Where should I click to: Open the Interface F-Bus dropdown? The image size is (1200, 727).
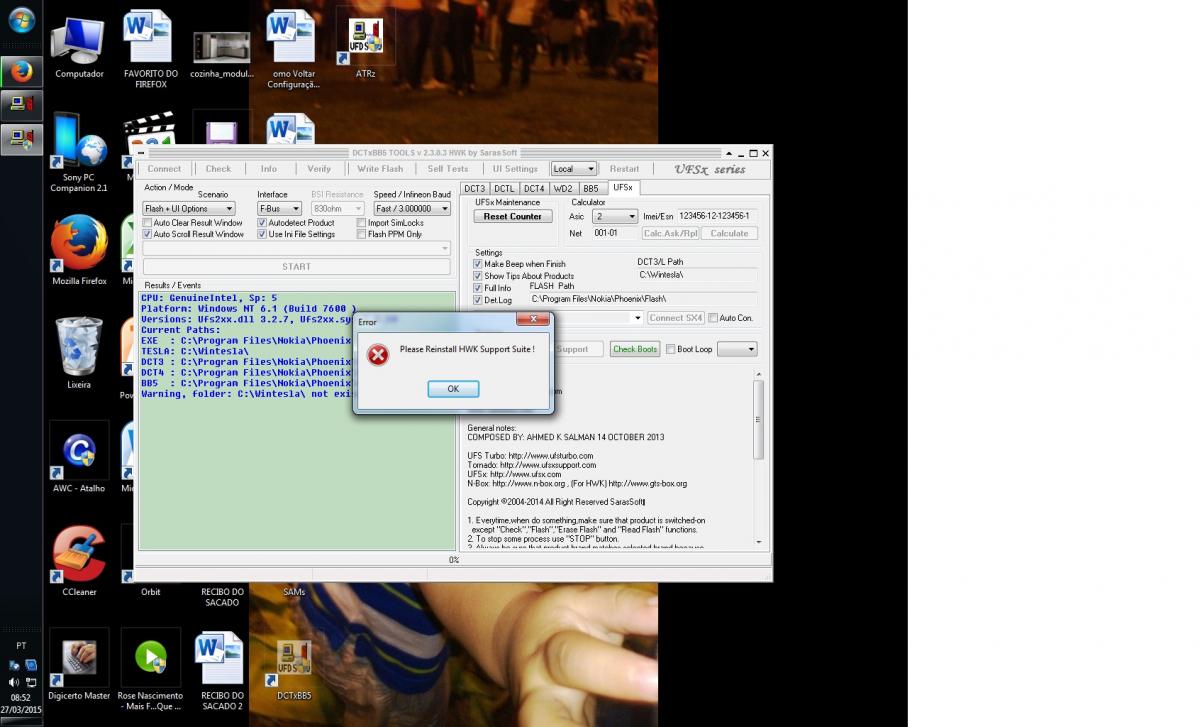(x=279, y=209)
